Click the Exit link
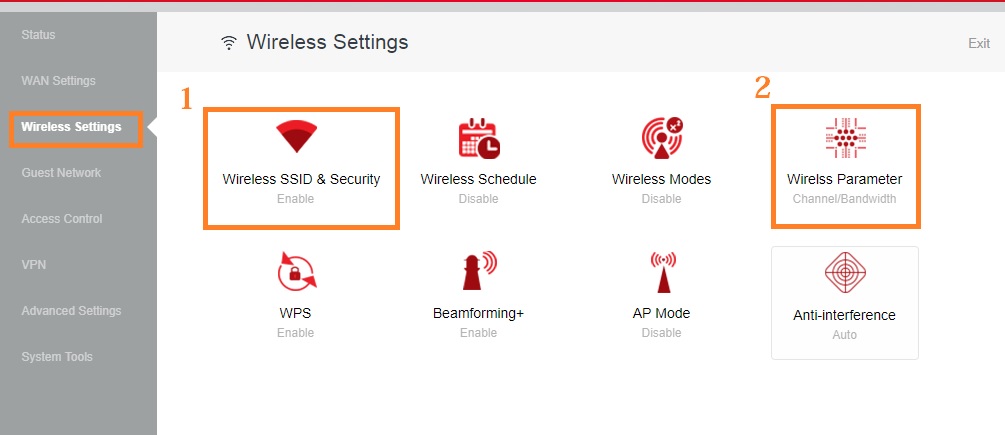The width and height of the screenshot is (1005, 435). tap(978, 43)
